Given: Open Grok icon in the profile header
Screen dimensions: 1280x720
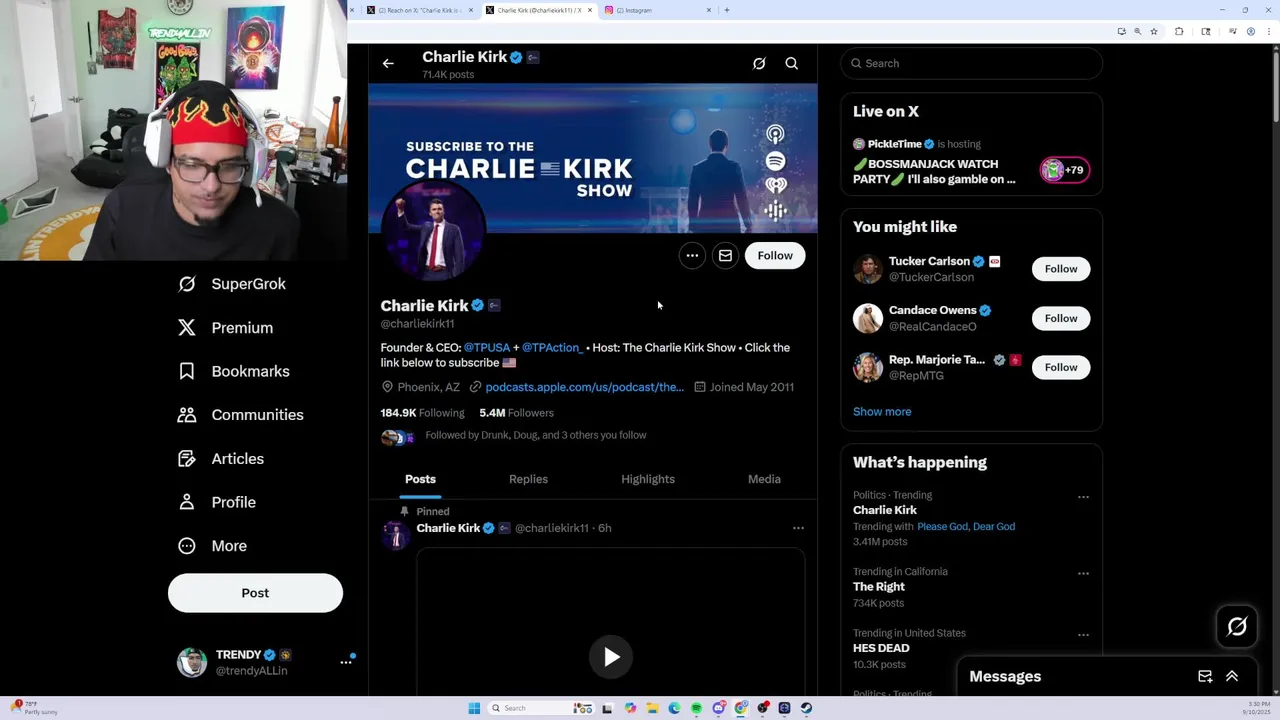Looking at the screenshot, I should [759, 63].
